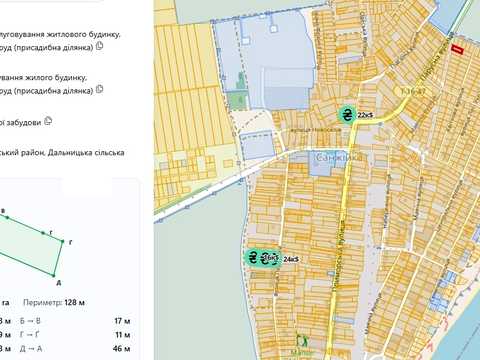The height and width of the screenshot is (360, 480).
Task: Click the '46 м' side length value
Action: [x=122, y=349]
